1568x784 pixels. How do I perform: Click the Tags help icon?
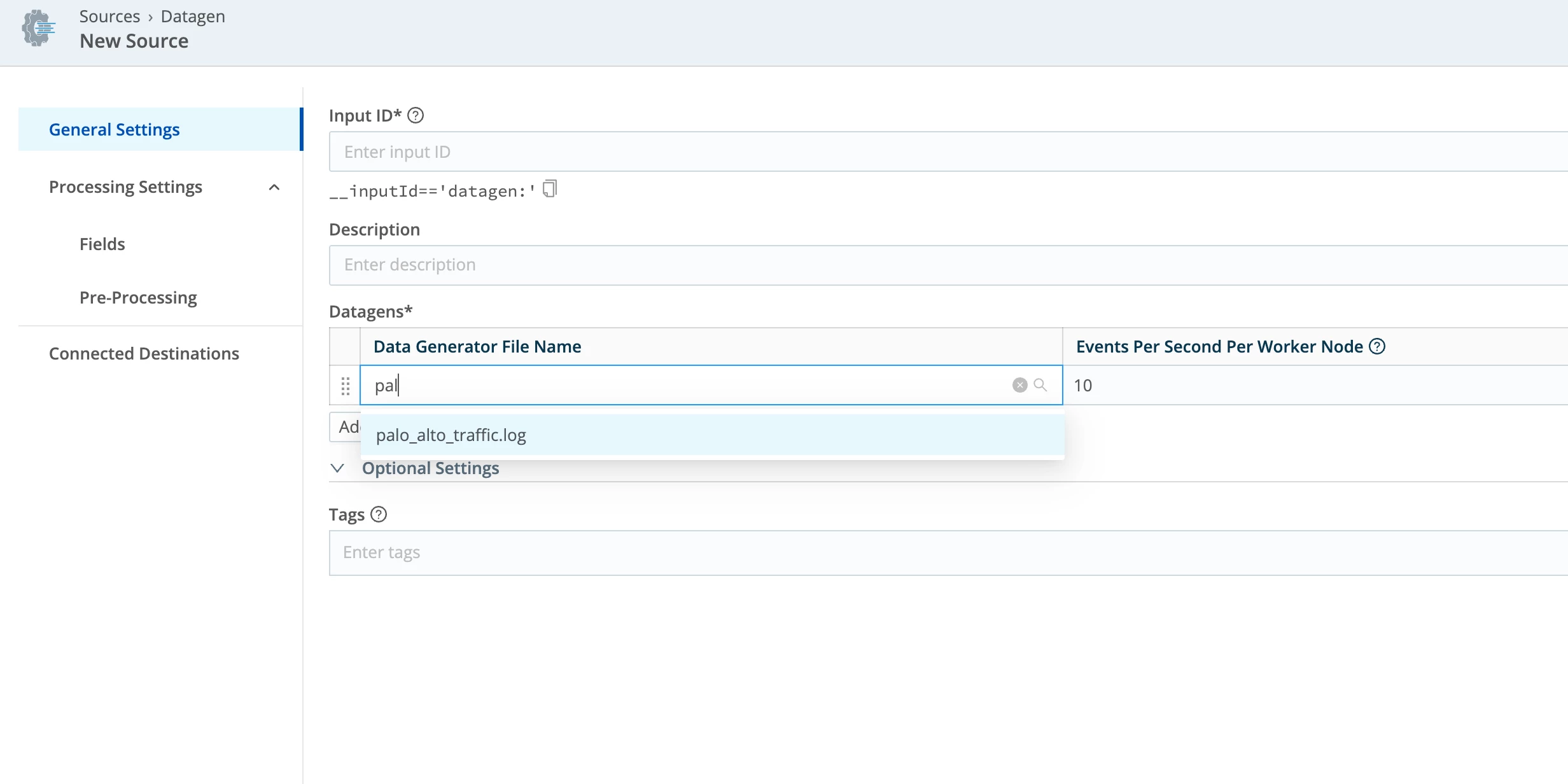[x=379, y=514]
